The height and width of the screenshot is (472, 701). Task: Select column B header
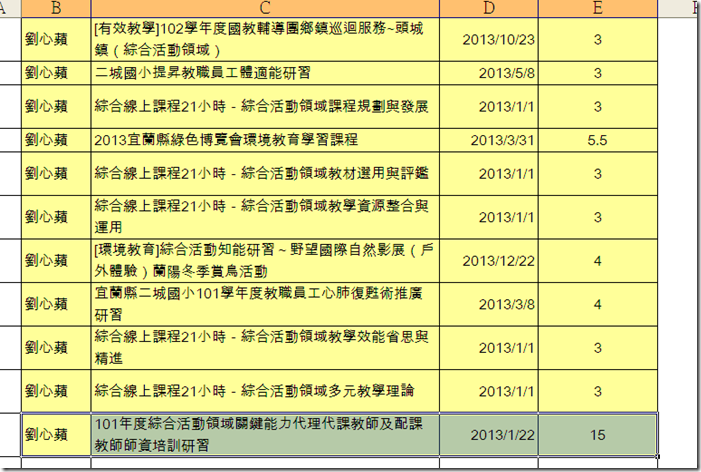55,9
